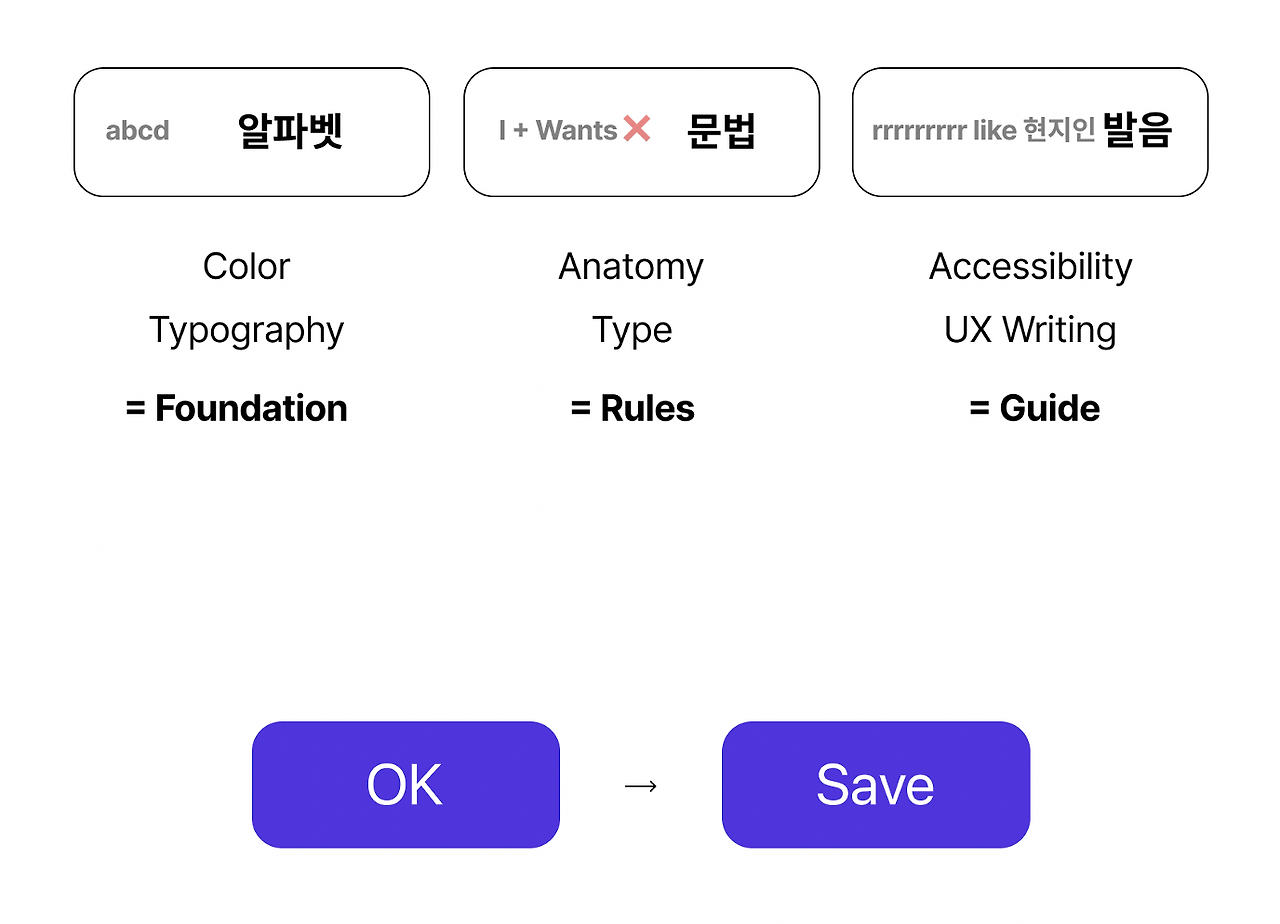Click the Anatomy label
The width and height of the screenshot is (1280, 924).
[631, 266]
